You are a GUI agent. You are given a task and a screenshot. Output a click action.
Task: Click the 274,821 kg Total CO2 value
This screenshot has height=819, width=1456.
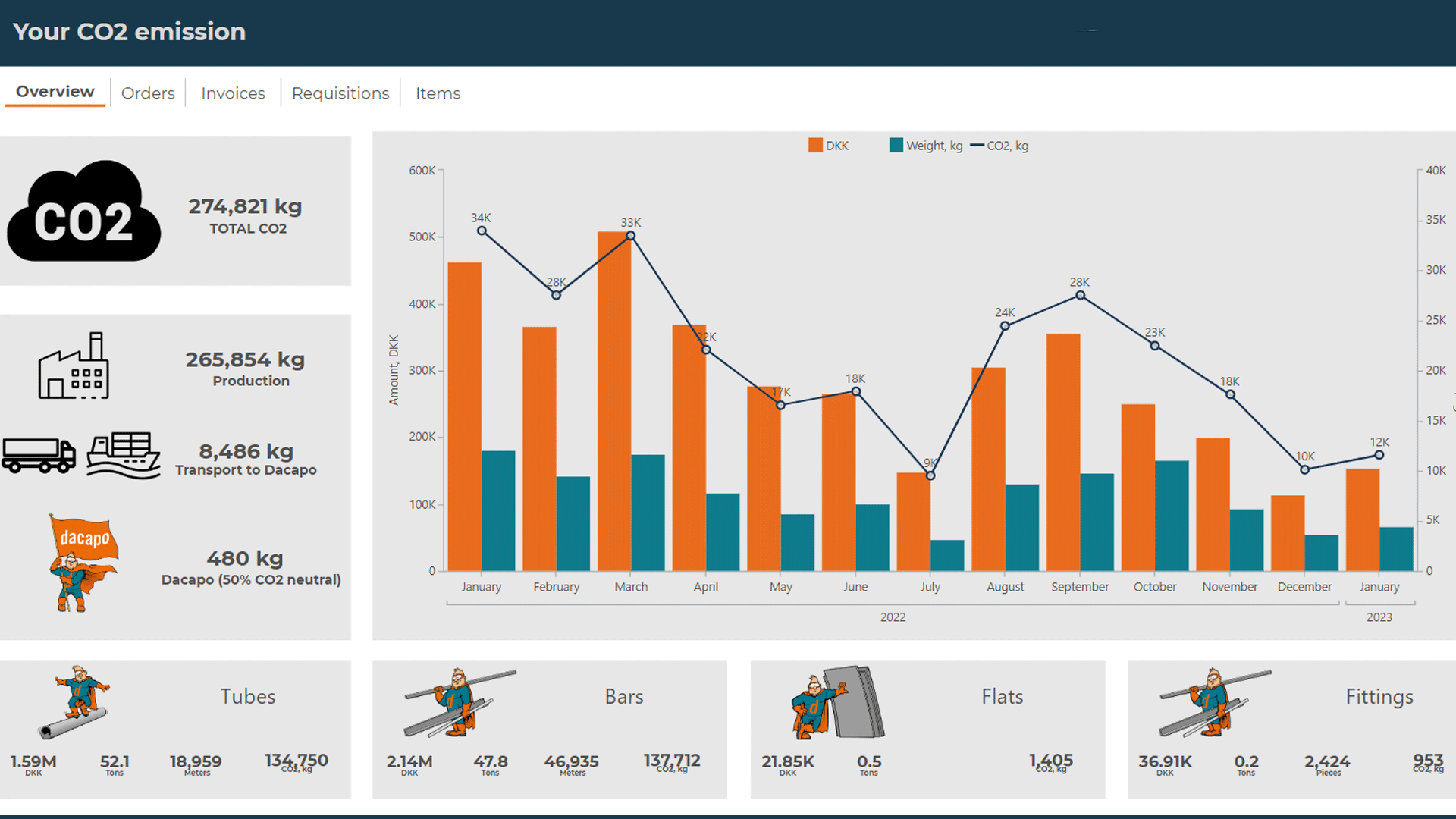245,206
